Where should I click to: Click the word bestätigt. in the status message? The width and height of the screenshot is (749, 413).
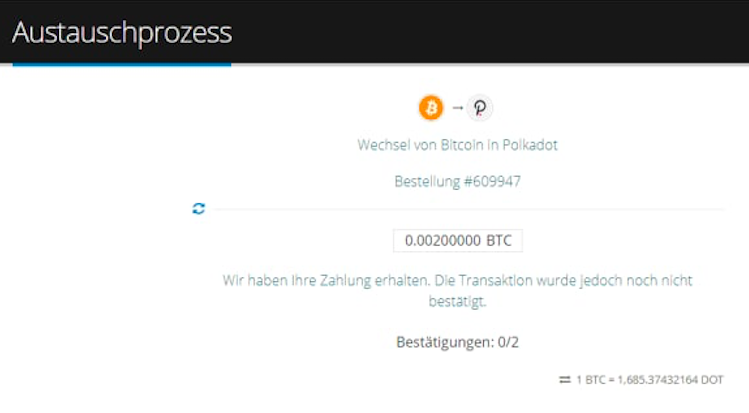pos(457,301)
